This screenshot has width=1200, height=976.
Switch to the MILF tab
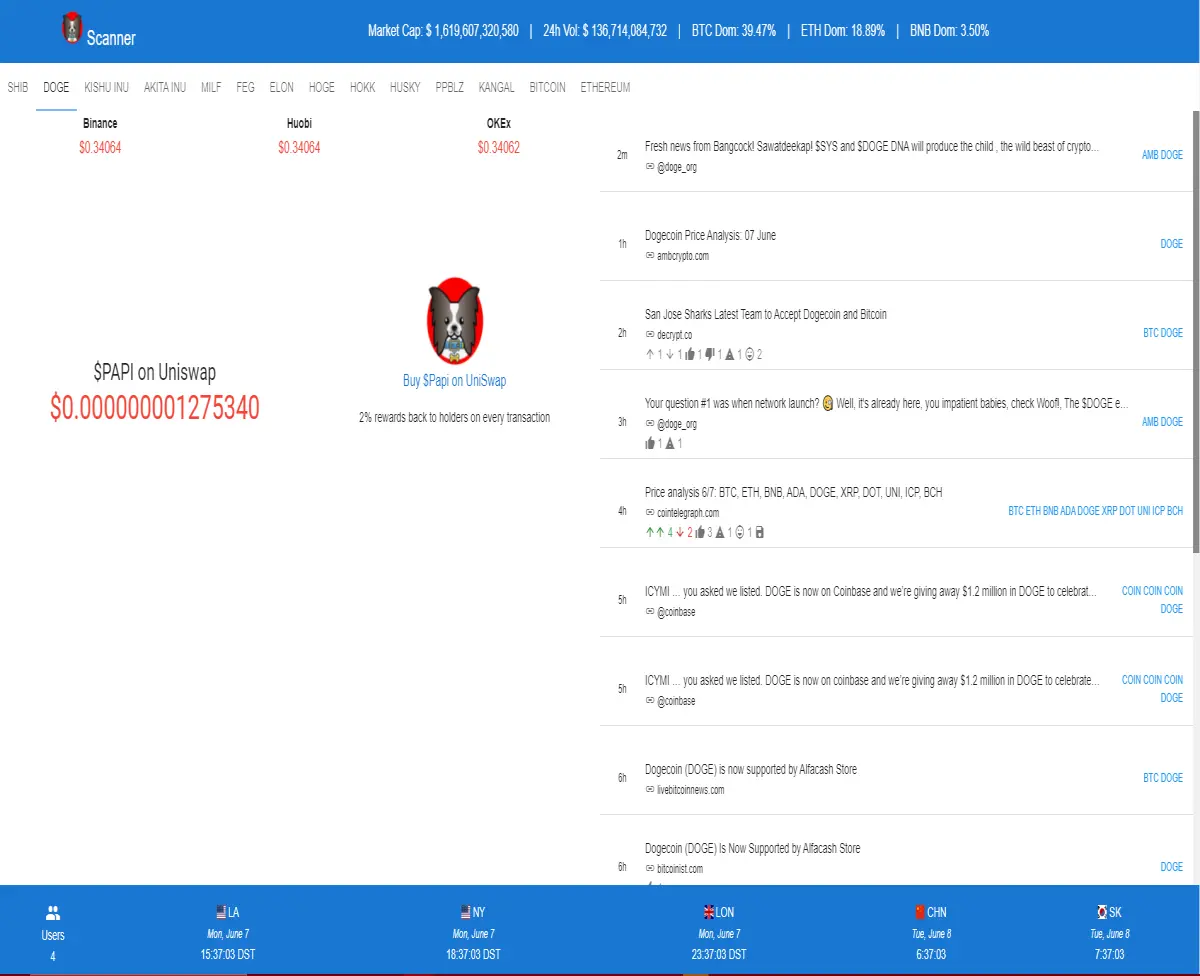click(211, 87)
